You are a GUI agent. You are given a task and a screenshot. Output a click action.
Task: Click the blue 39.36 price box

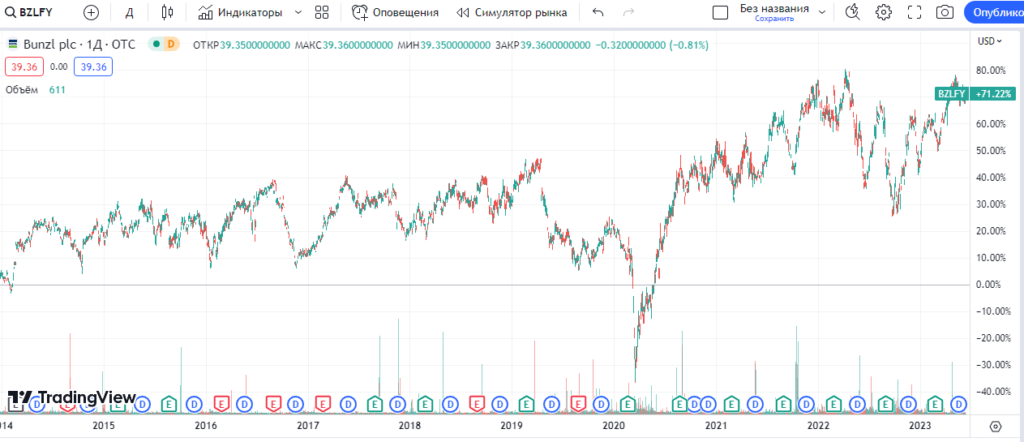click(93, 67)
